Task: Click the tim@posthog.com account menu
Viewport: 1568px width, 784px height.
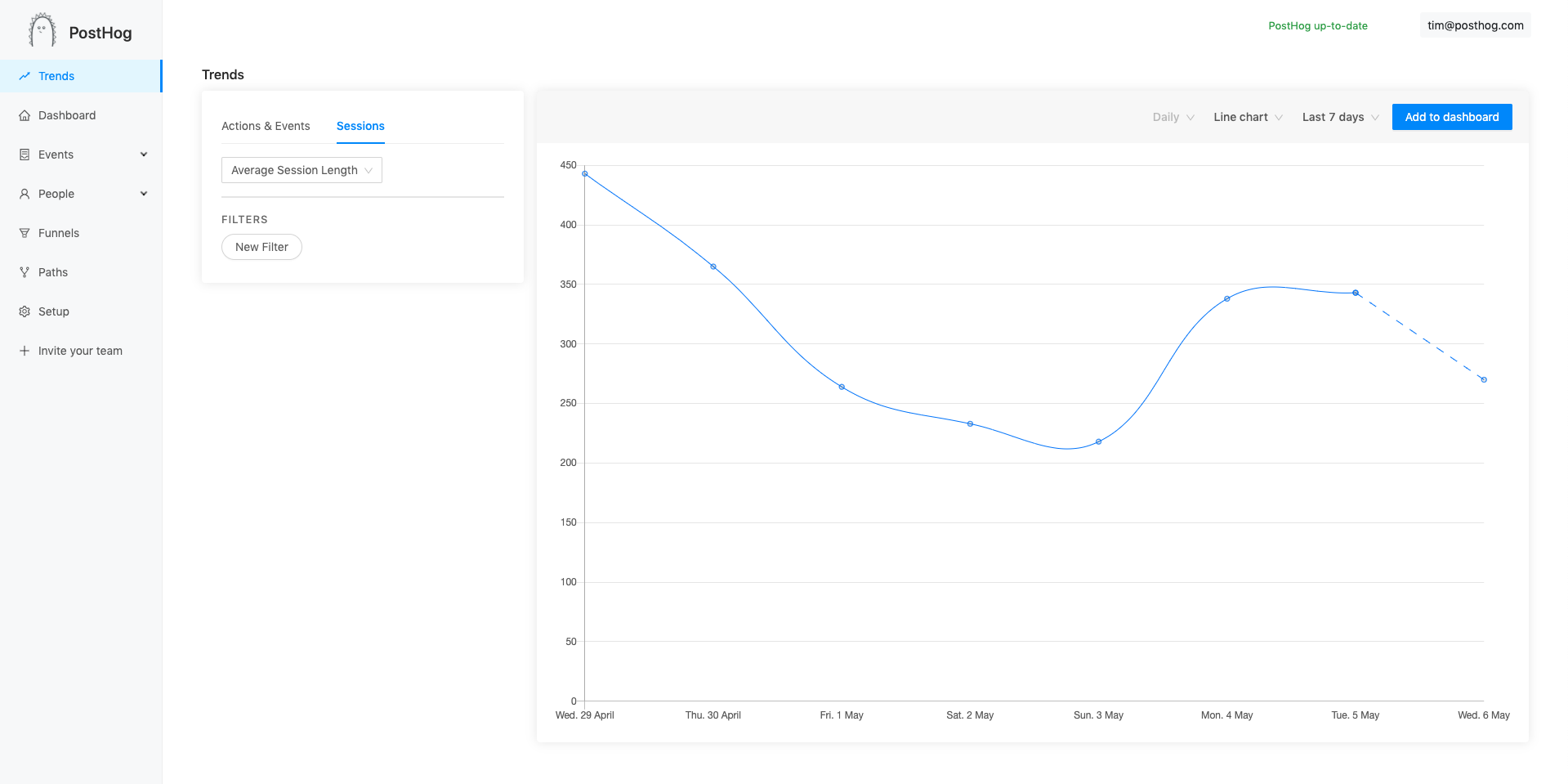Action: click(x=1475, y=25)
